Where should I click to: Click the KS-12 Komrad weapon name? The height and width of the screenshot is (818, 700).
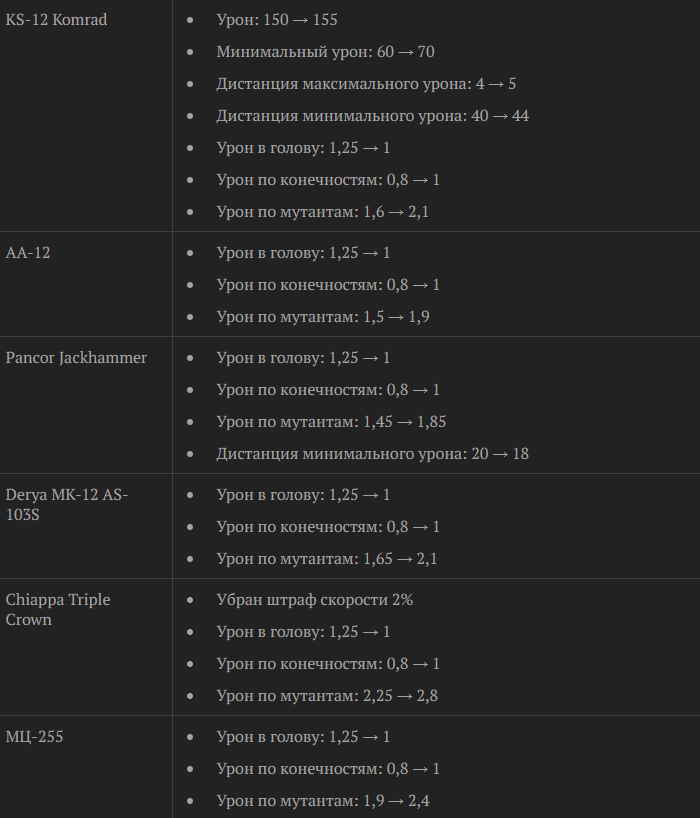56,20
